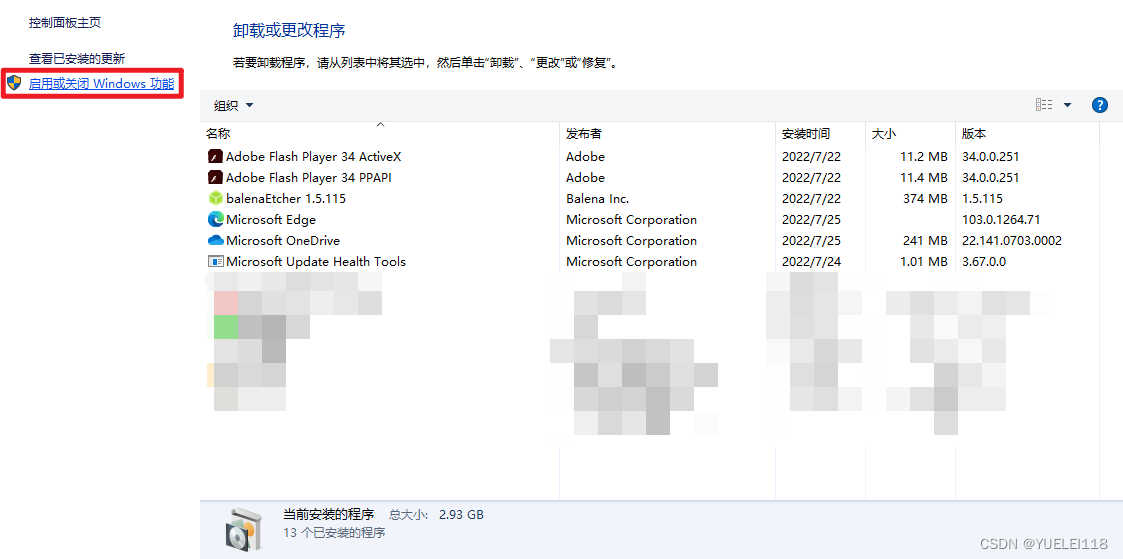The image size is (1123, 559).
Task: Click the 374 MB size cell
Action: [x=925, y=199]
